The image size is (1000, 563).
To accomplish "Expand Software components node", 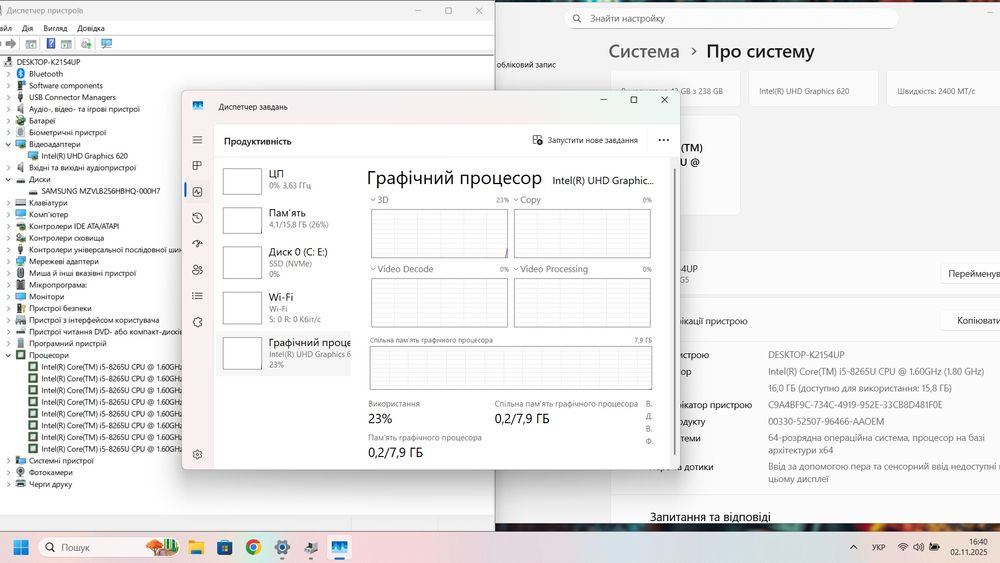I will pyautogui.click(x=8, y=85).
